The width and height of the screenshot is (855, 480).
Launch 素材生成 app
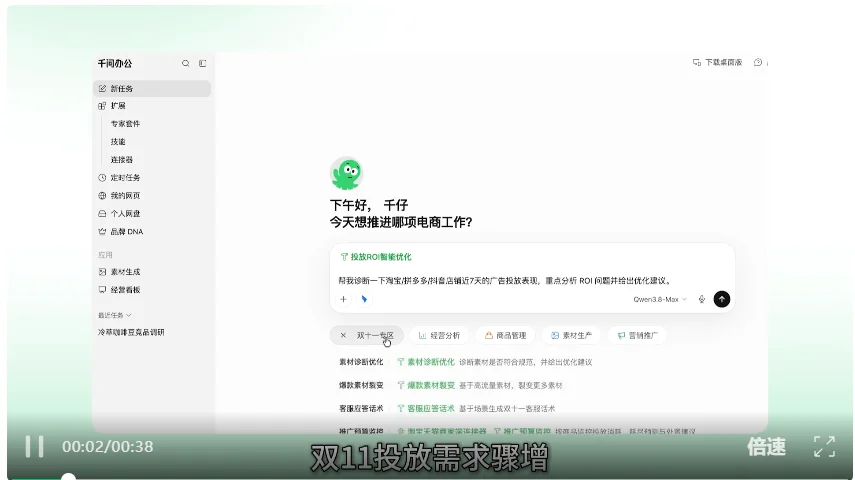(119, 272)
